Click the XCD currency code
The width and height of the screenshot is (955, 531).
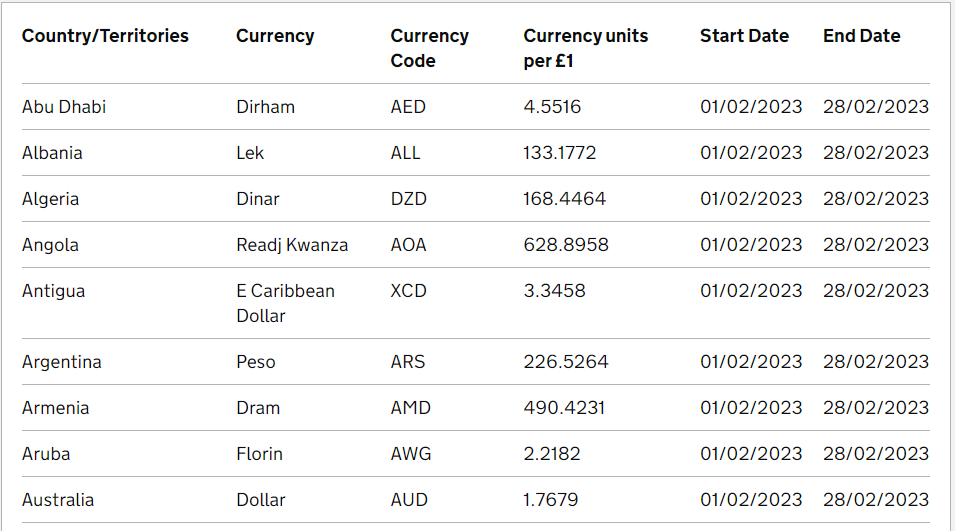coord(409,291)
